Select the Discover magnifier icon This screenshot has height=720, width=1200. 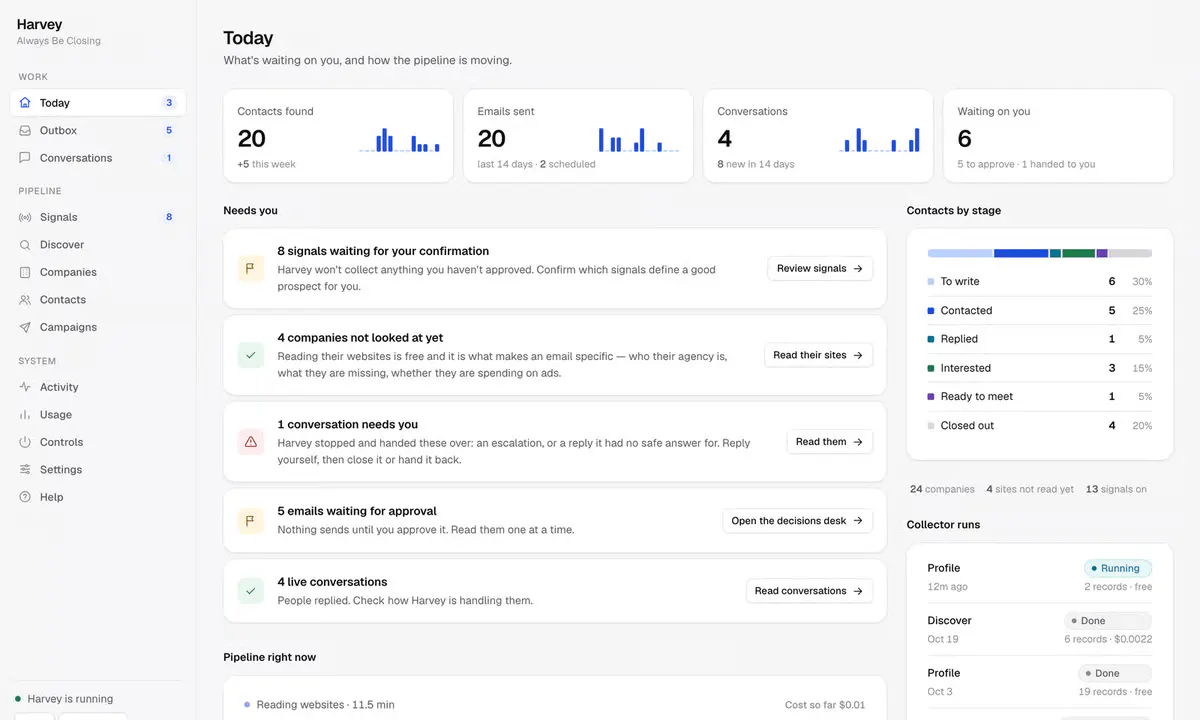25,245
